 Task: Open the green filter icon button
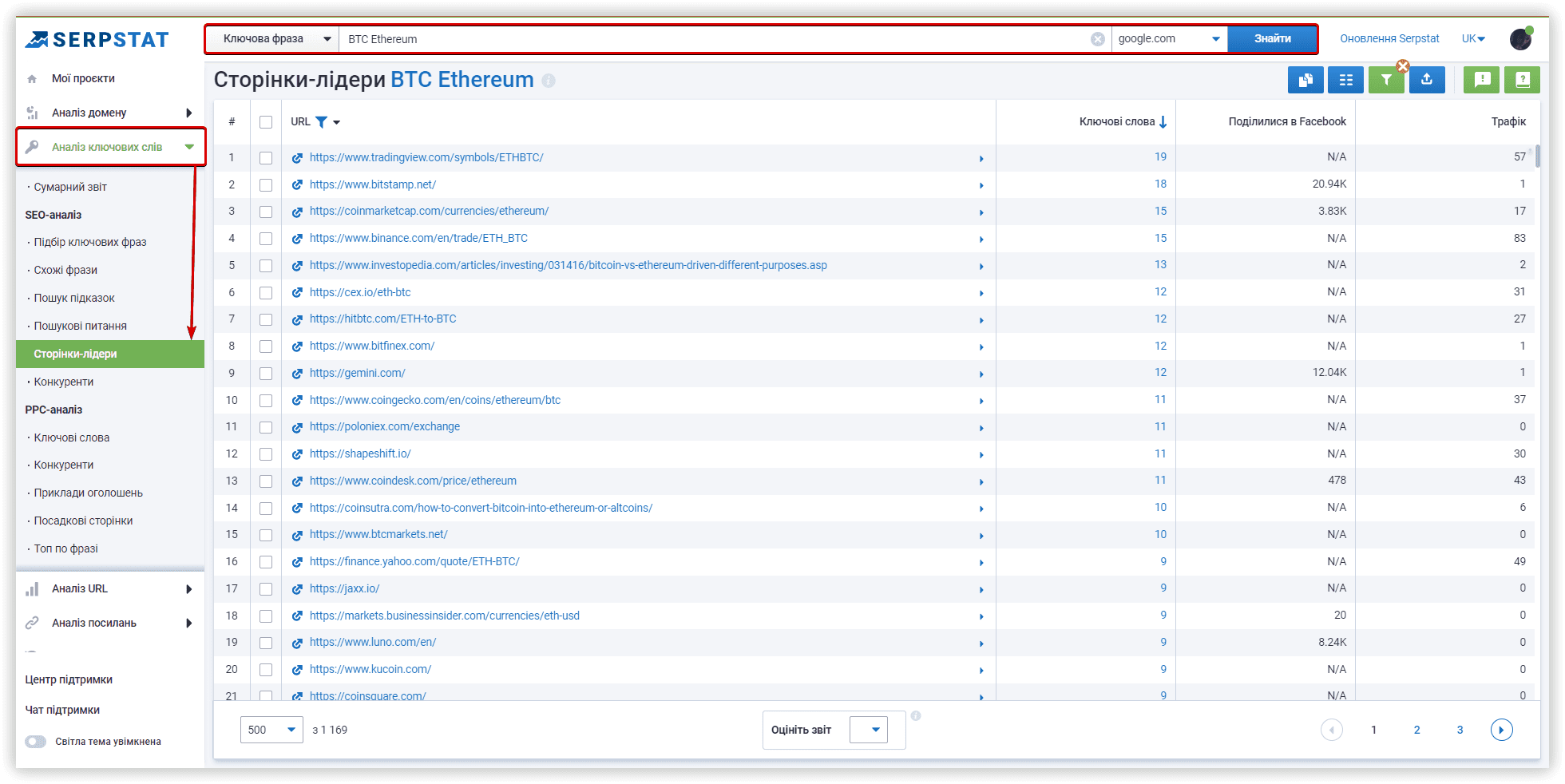1387,80
